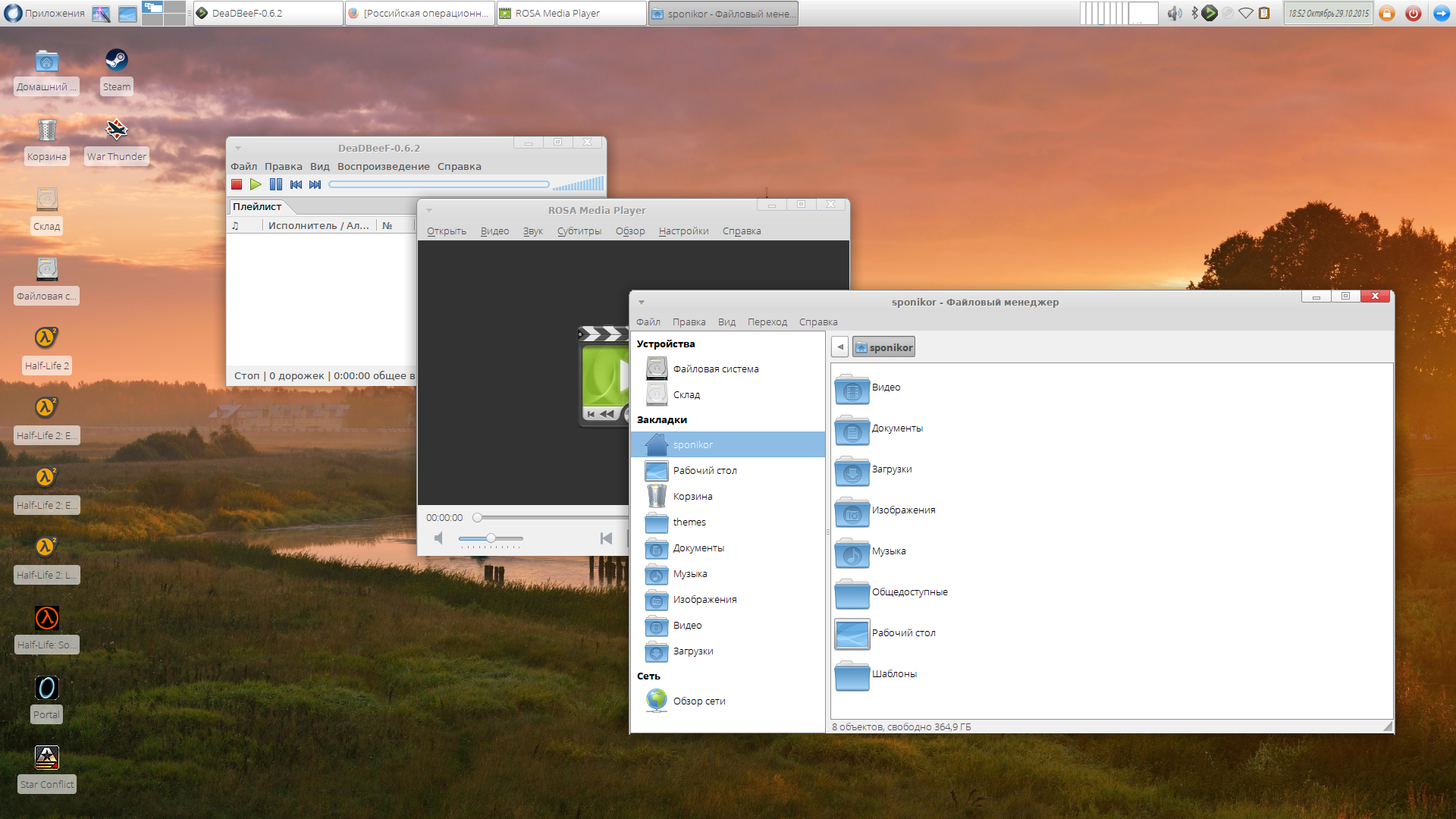Open ROSA Media Player window menu arrow
The height and width of the screenshot is (819, 1456).
click(429, 211)
